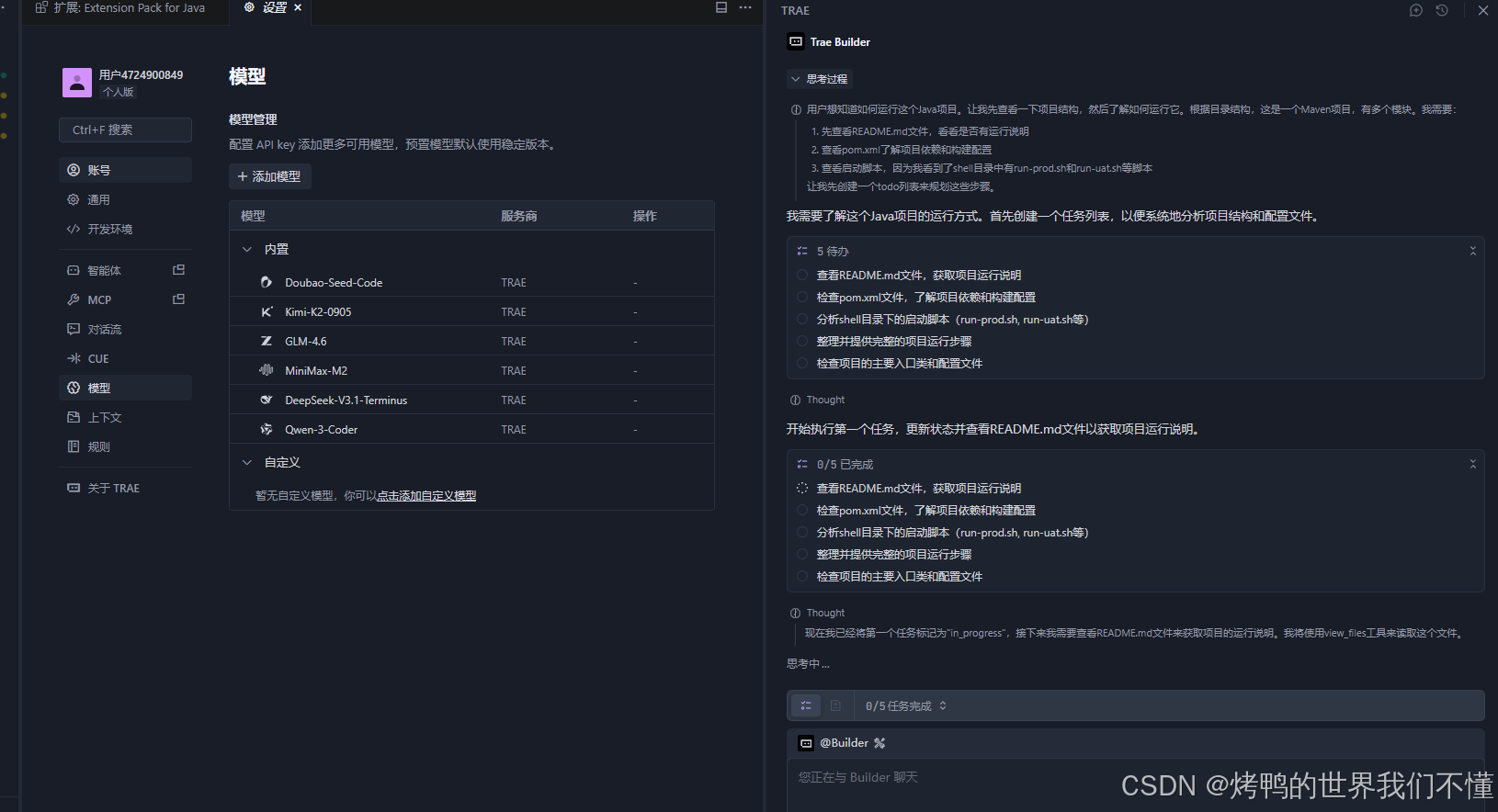
Task: Click the 添加模型 button
Action: point(270,176)
